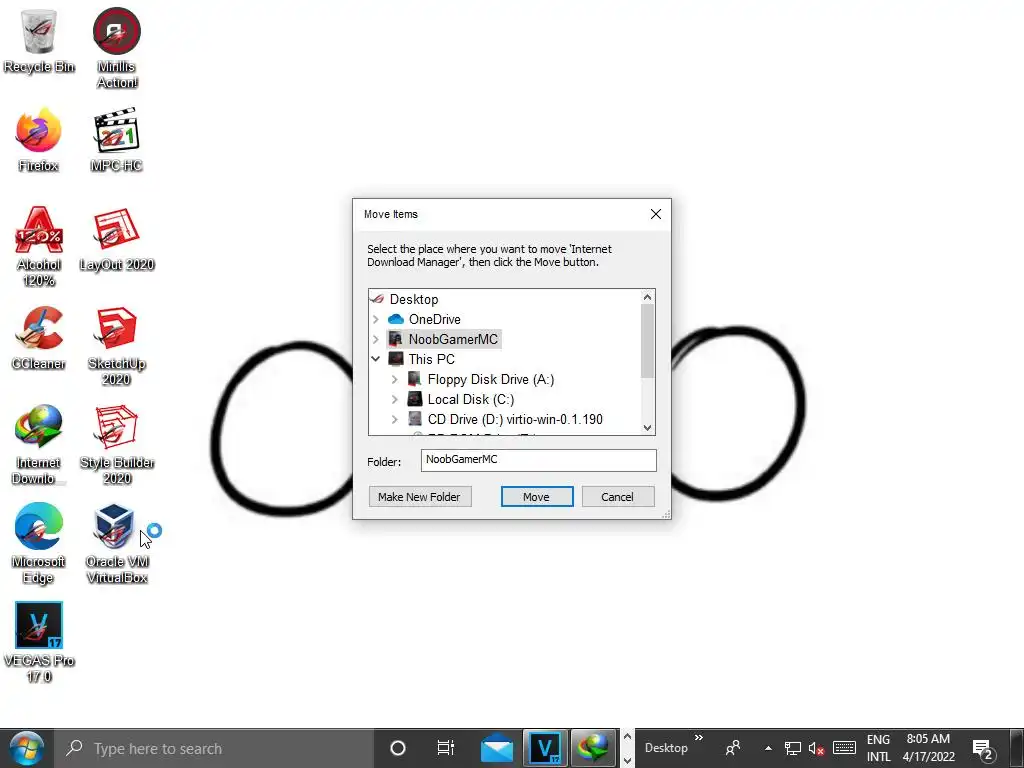The height and width of the screenshot is (768, 1024).
Task: Expand the Local Disk (C:) node
Action: coord(394,400)
